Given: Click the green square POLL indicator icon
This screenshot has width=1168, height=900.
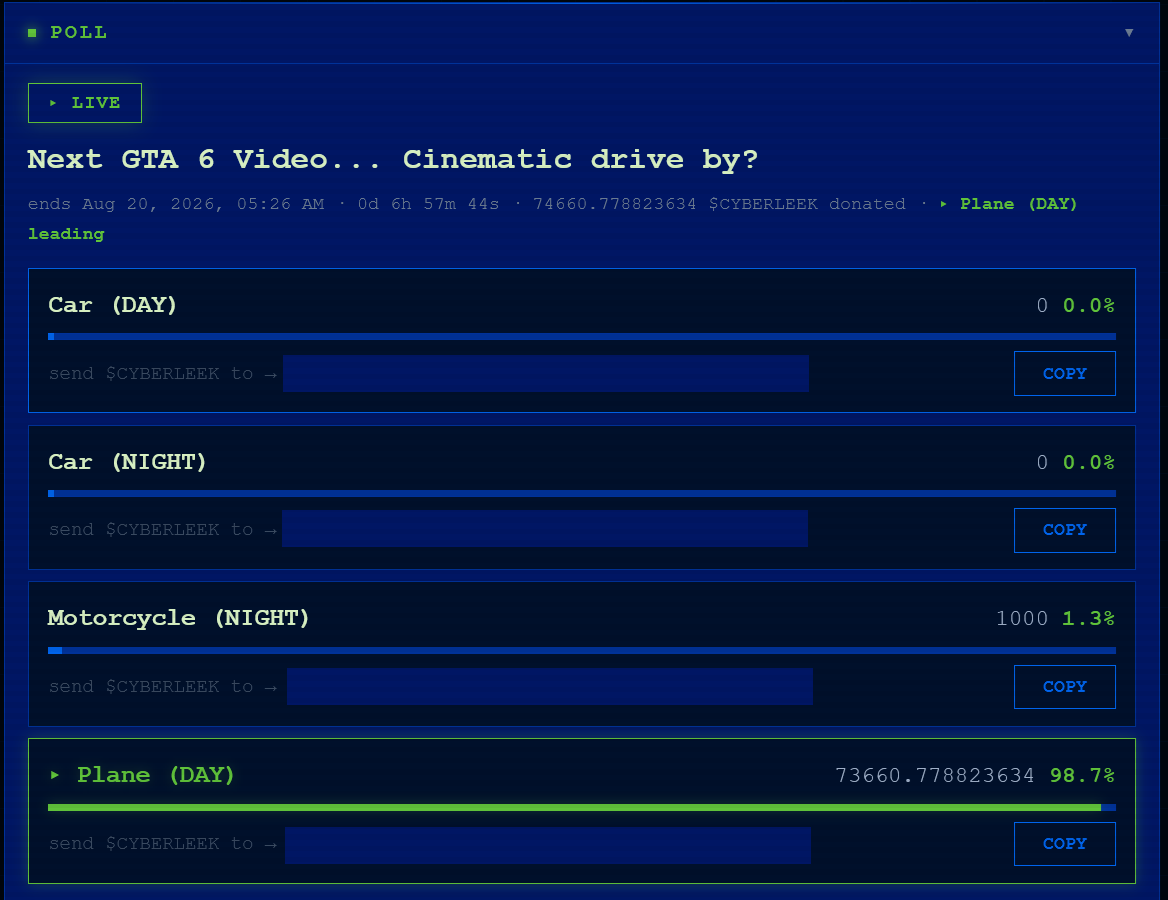Looking at the screenshot, I should point(32,33).
